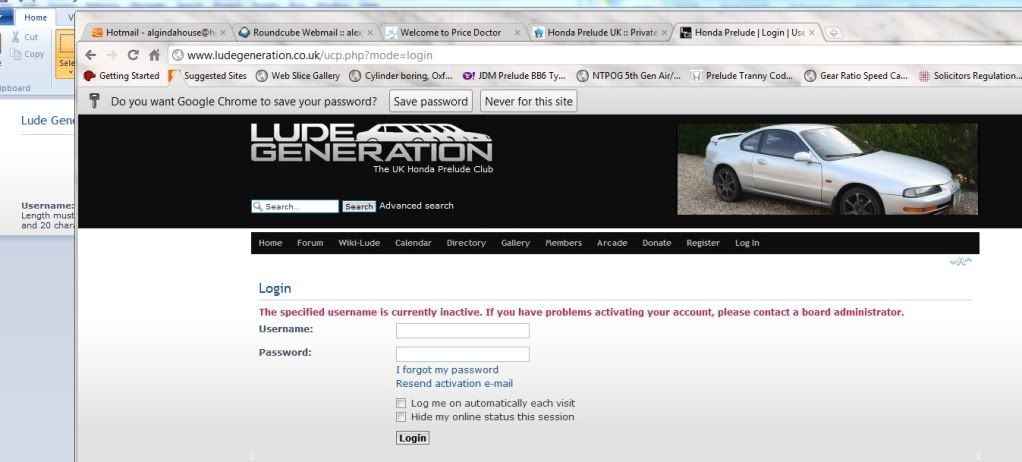This screenshot has height=462, width=1022.
Task: Close the Roundcube Webmail tab
Action: pyautogui.click(x=370, y=32)
